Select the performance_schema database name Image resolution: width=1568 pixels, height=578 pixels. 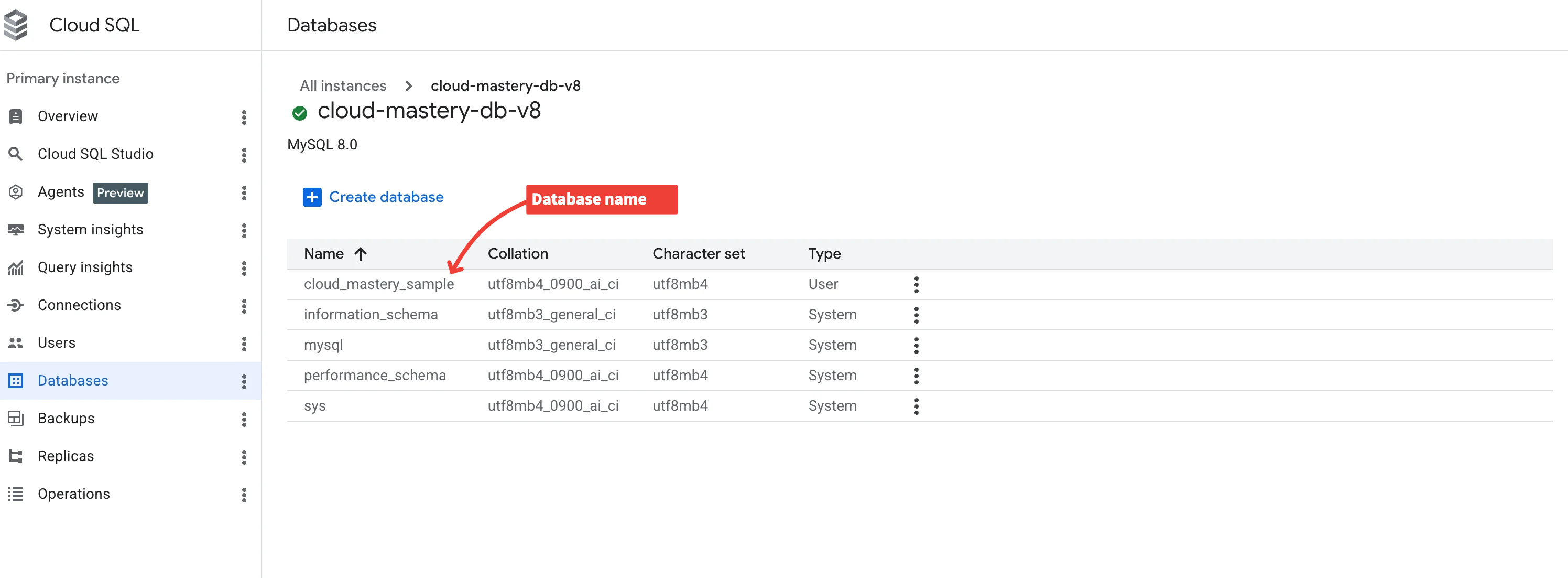tap(375, 376)
